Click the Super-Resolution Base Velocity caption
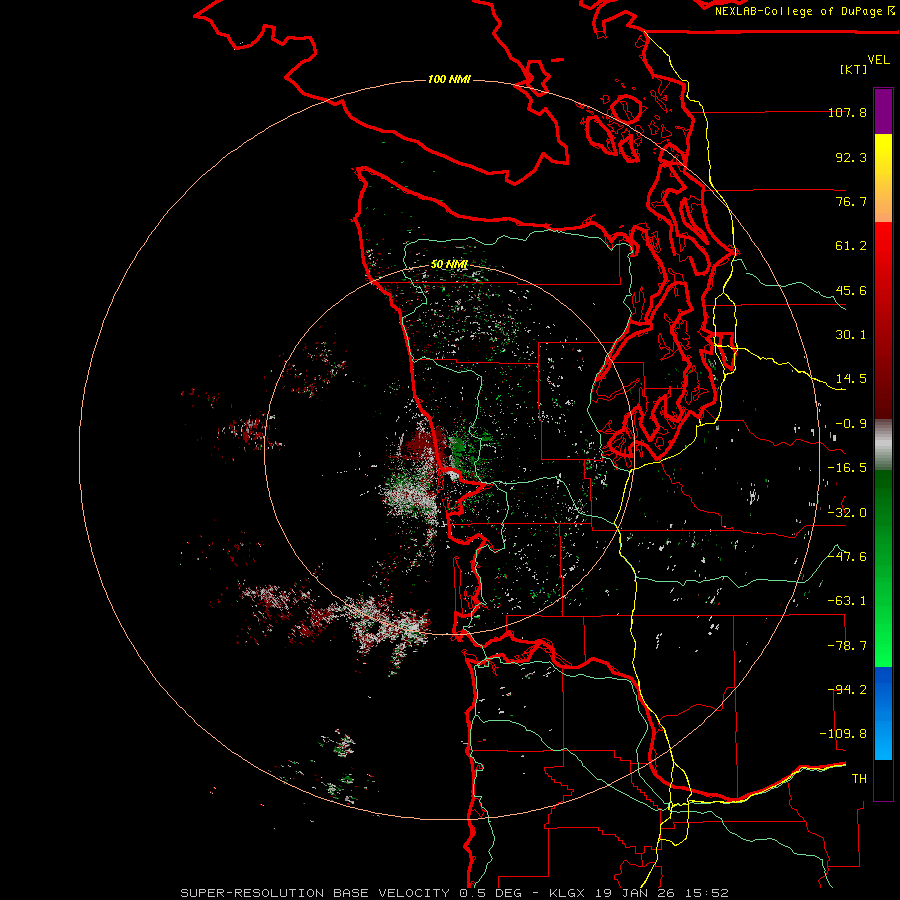This screenshot has height=900, width=900. click(x=315, y=893)
